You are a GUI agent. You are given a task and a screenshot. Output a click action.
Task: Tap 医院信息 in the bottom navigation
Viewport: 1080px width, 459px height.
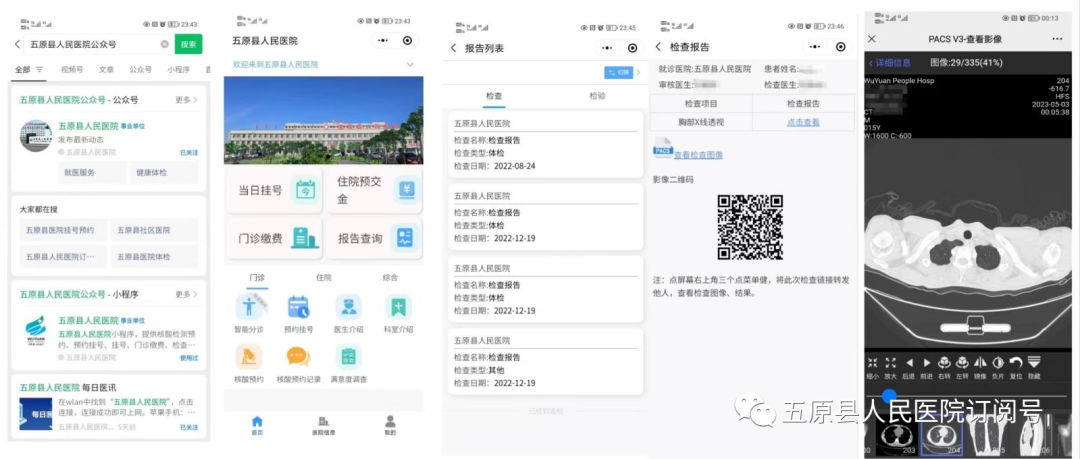point(323,425)
